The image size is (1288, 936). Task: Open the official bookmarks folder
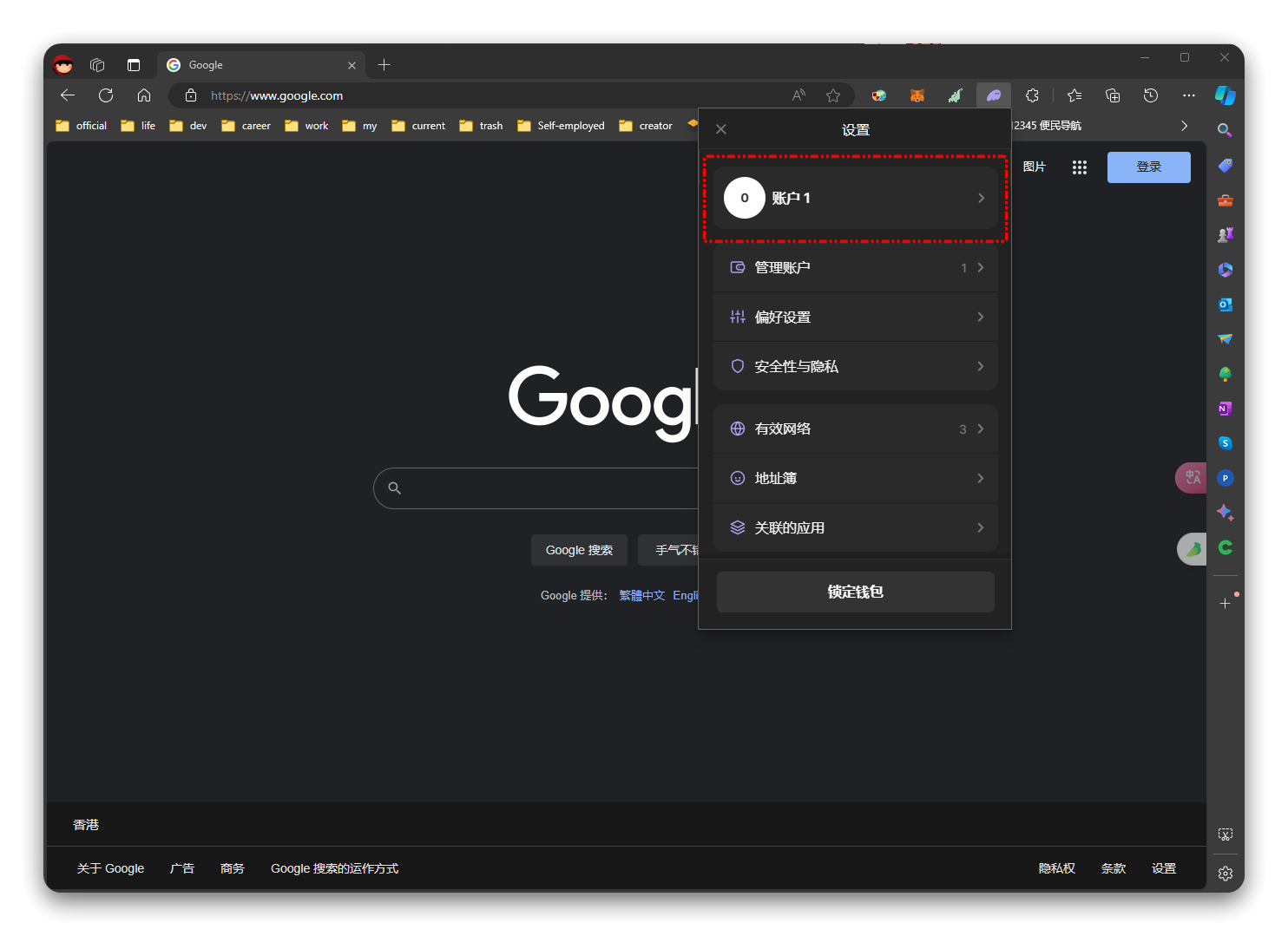(82, 126)
